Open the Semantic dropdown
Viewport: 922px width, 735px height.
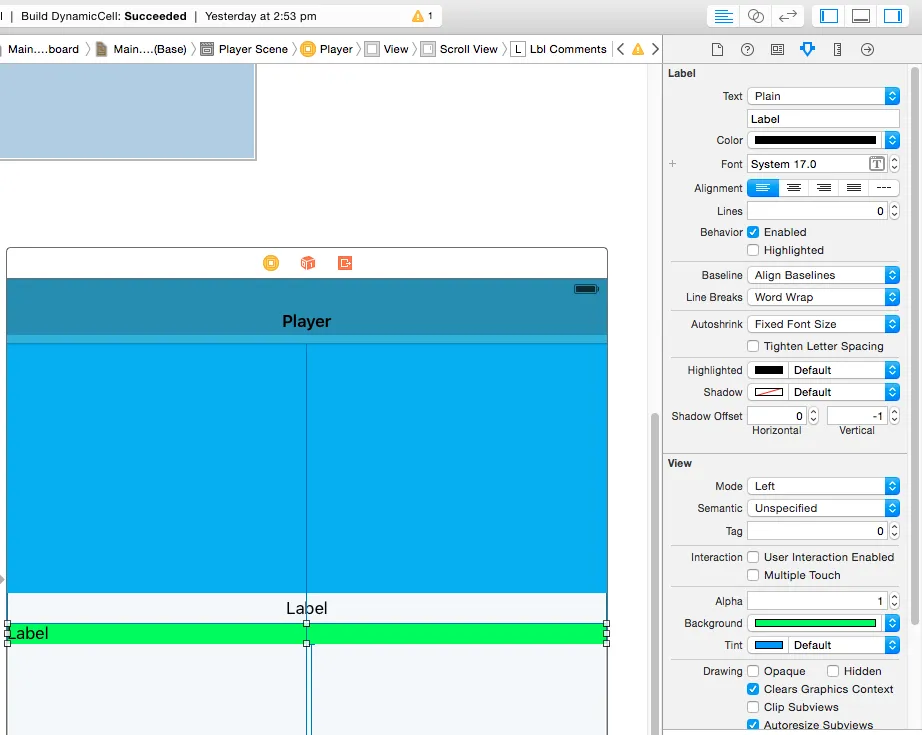pos(823,508)
